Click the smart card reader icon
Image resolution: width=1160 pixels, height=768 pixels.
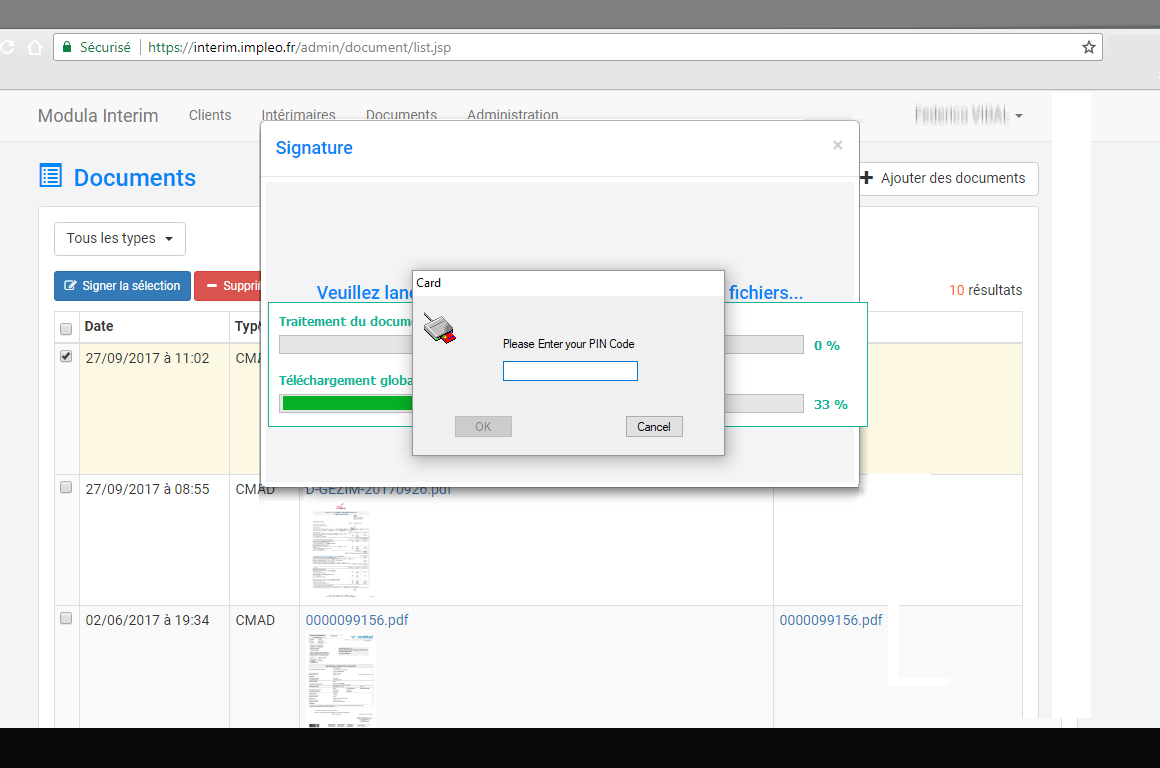pos(440,328)
